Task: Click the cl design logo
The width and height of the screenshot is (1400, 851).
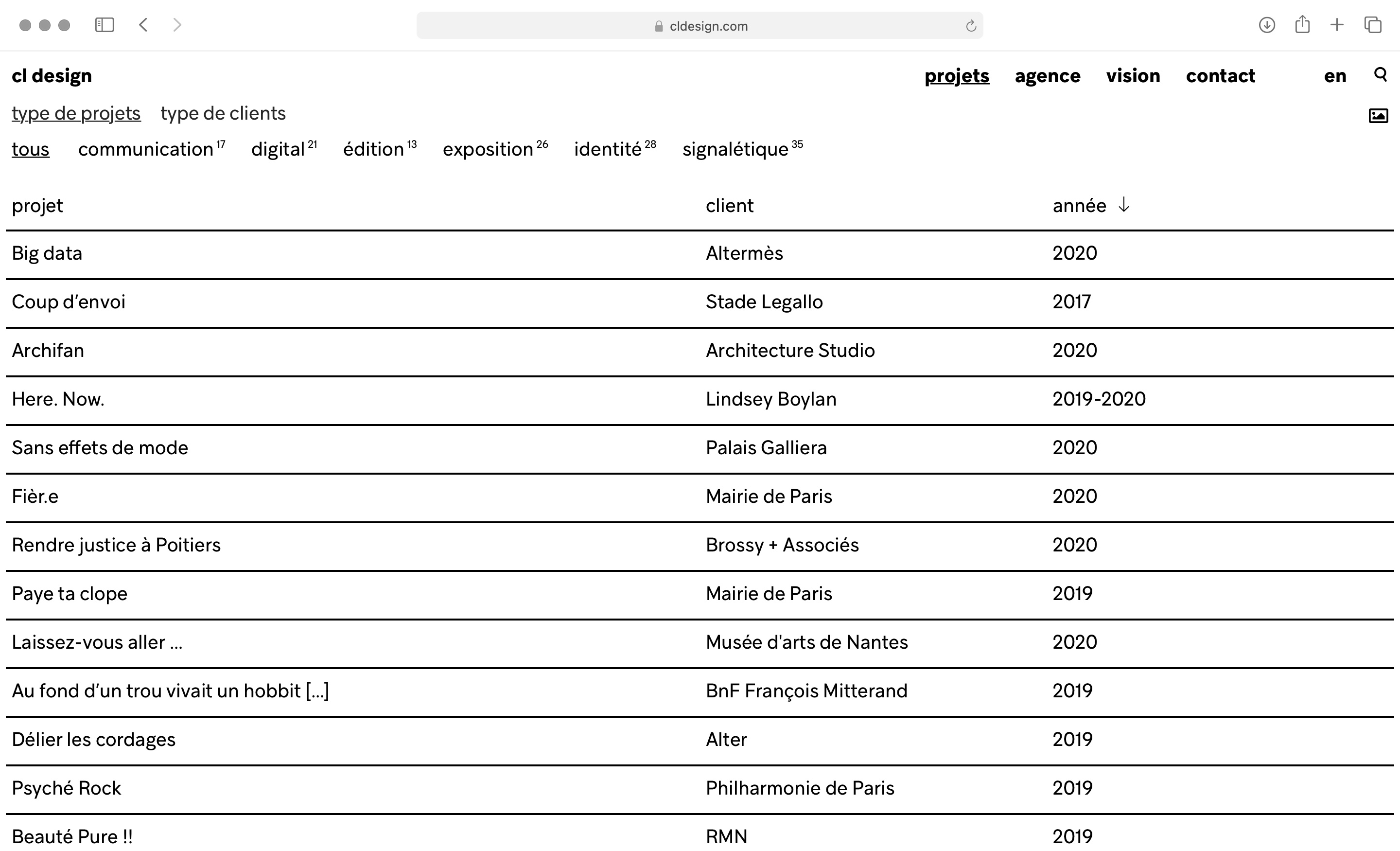Action: (52, 76)
